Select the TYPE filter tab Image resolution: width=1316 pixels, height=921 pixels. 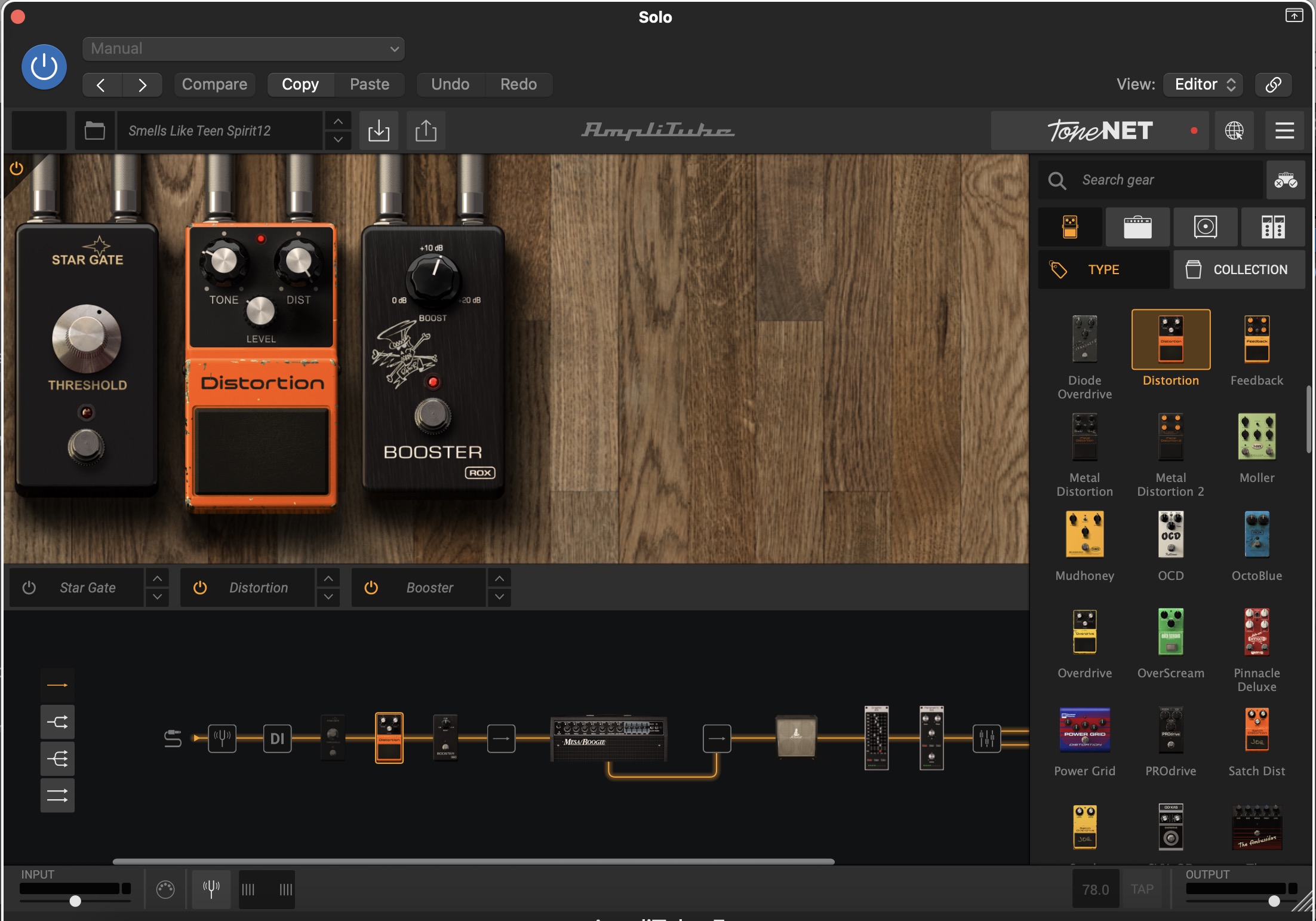pos(1103,269)
